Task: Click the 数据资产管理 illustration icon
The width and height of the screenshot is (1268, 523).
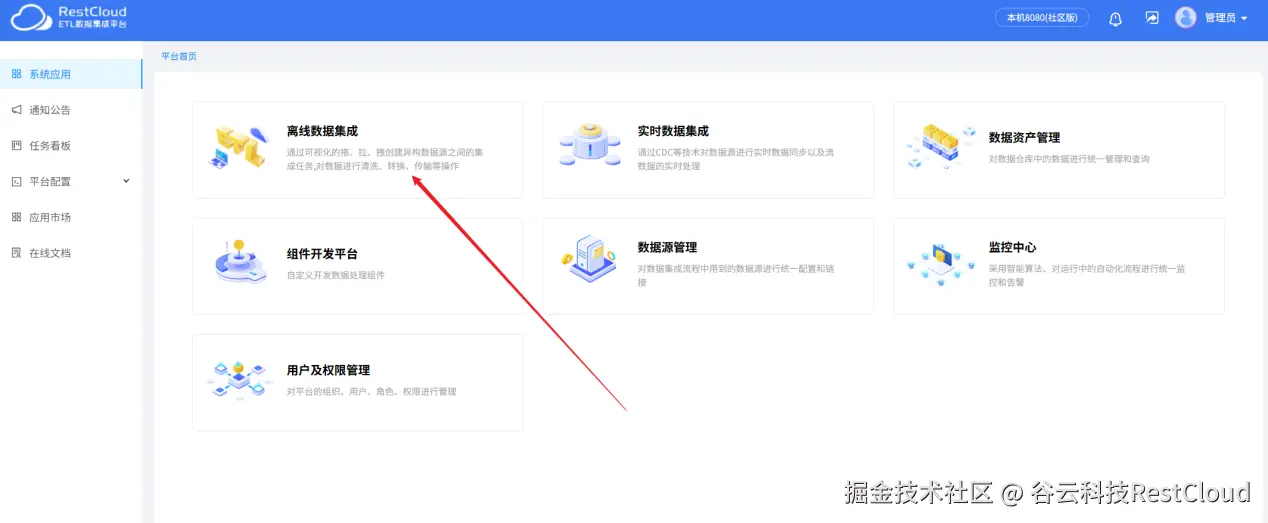Action: [x=941, y=146]
